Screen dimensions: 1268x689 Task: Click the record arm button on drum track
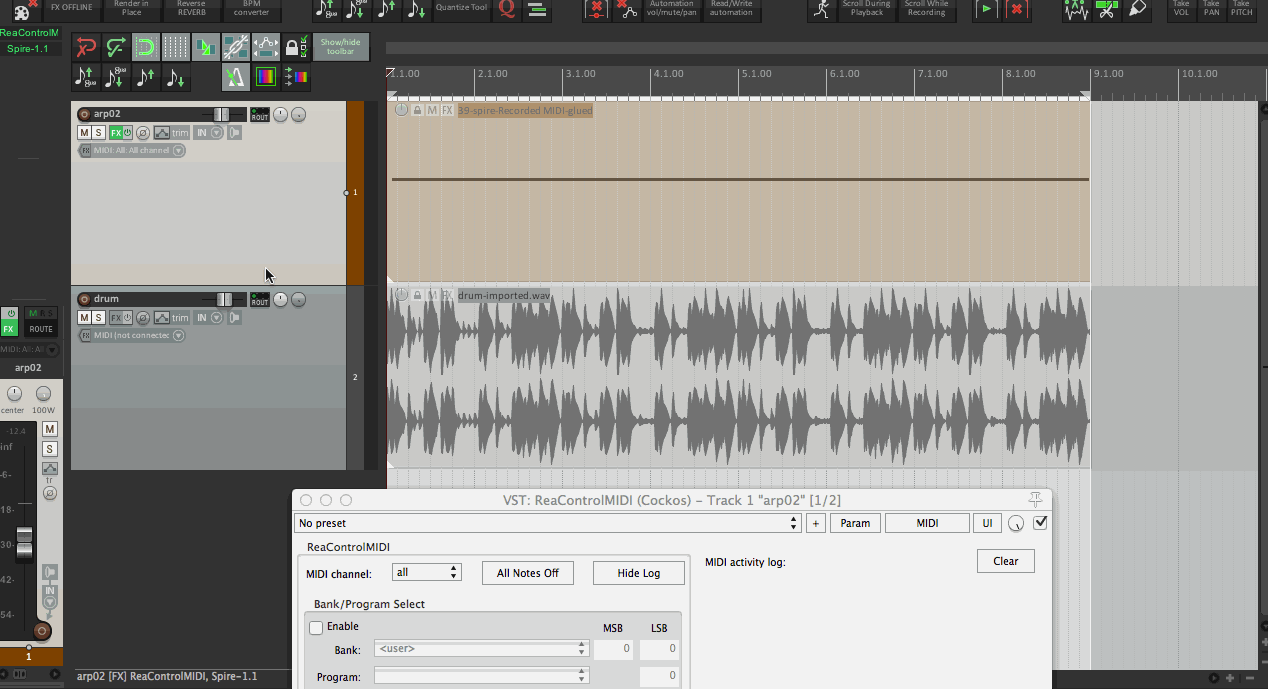[x=84, y=299]
